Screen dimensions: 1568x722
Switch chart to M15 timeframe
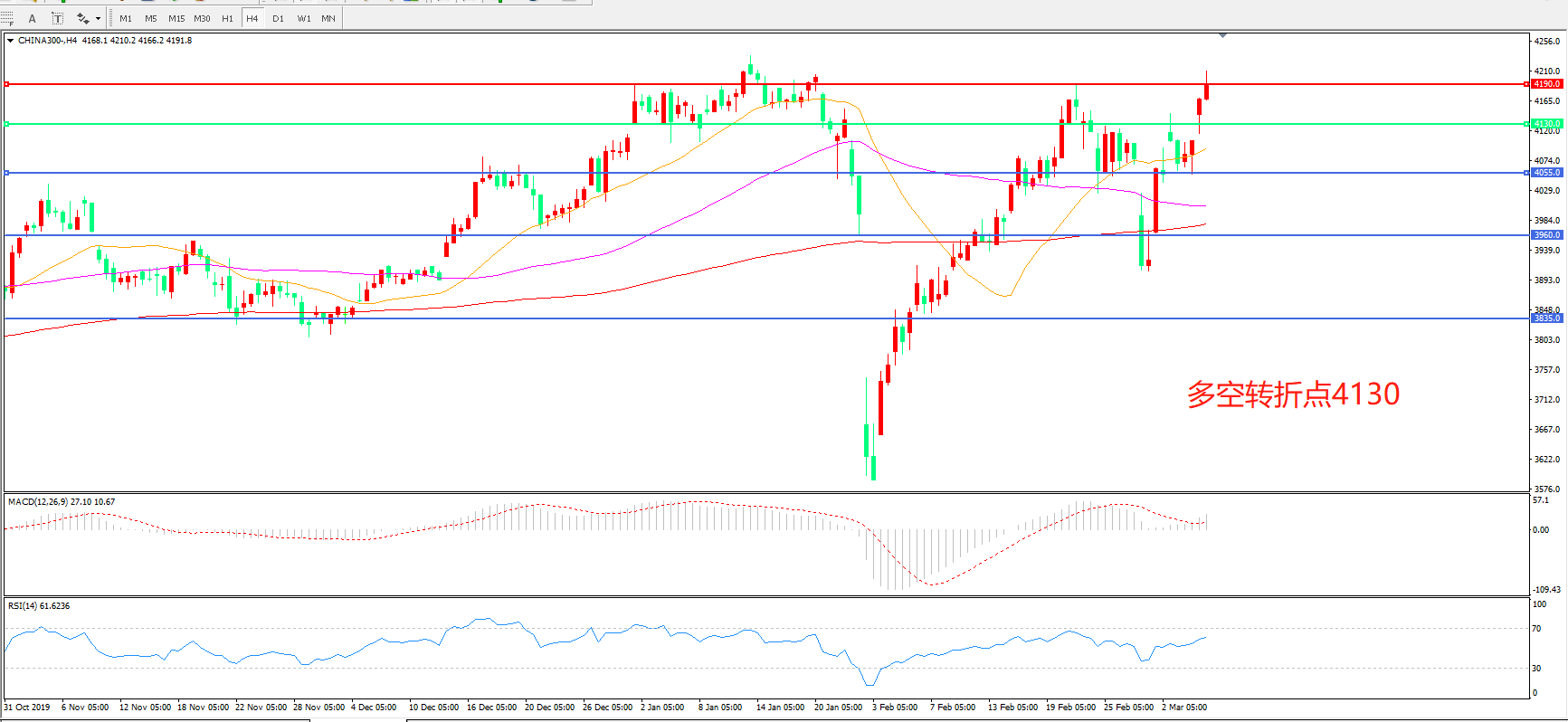click(176, 18)
